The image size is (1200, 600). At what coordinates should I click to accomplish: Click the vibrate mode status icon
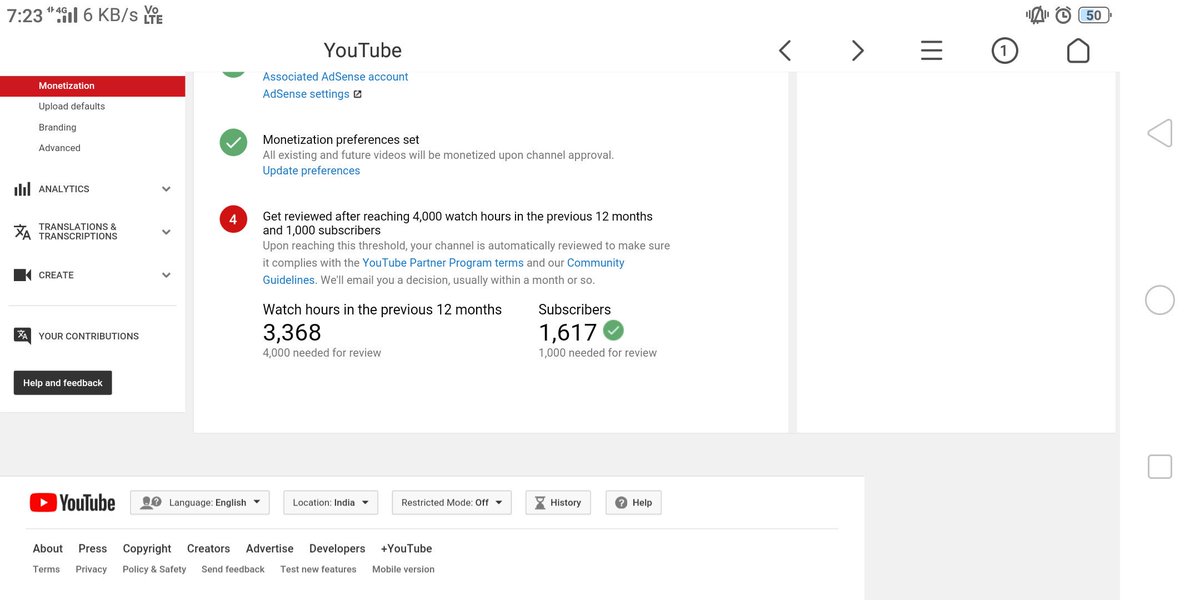(1037, 15)
